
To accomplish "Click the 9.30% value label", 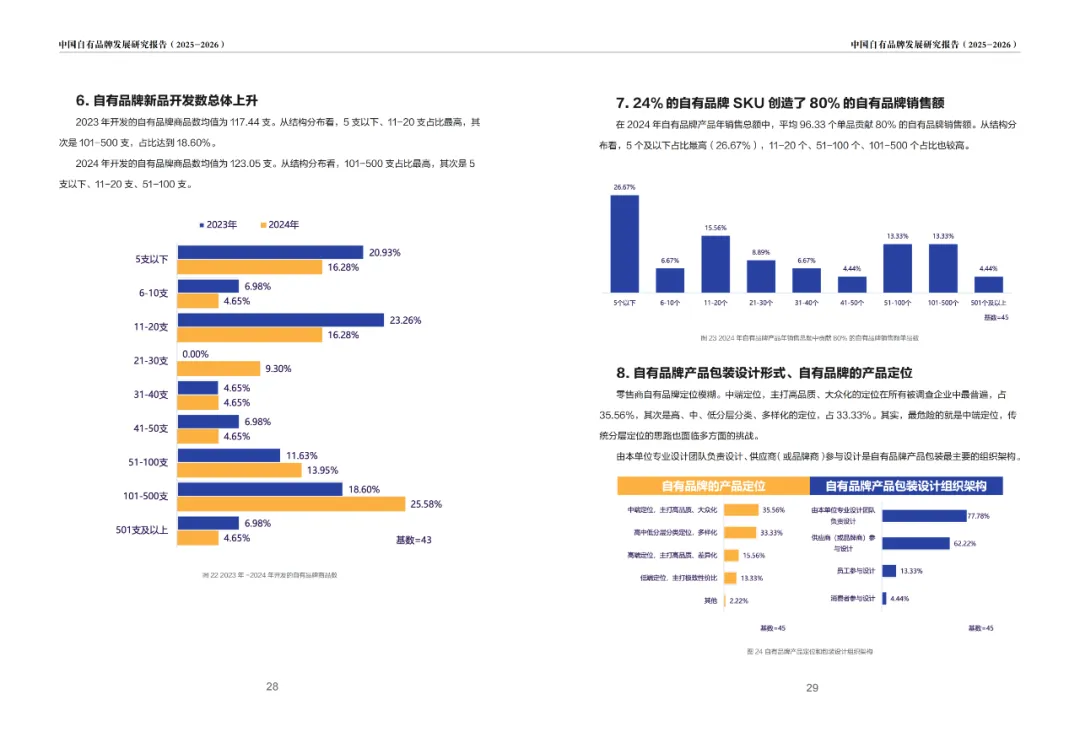I will (278, 369).
